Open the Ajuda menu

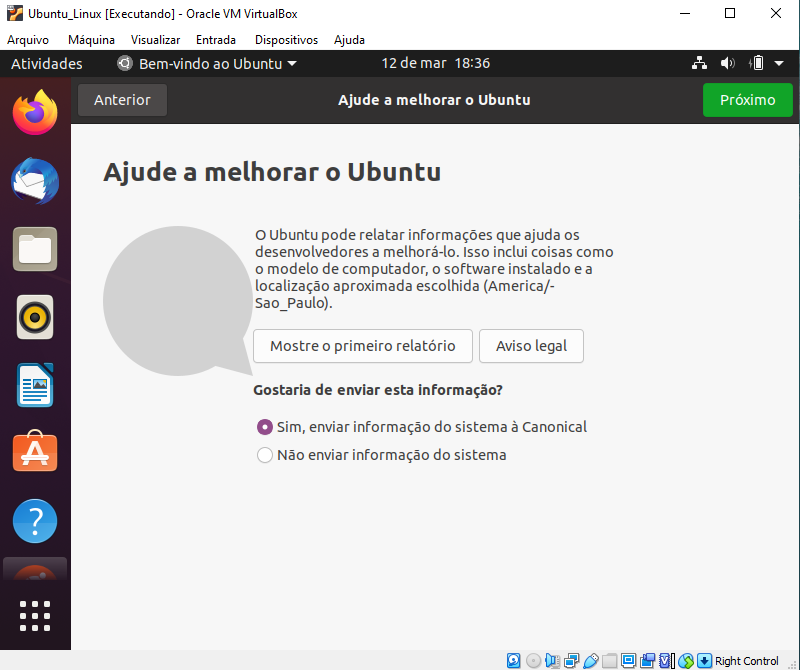click(x=349, y=40)
